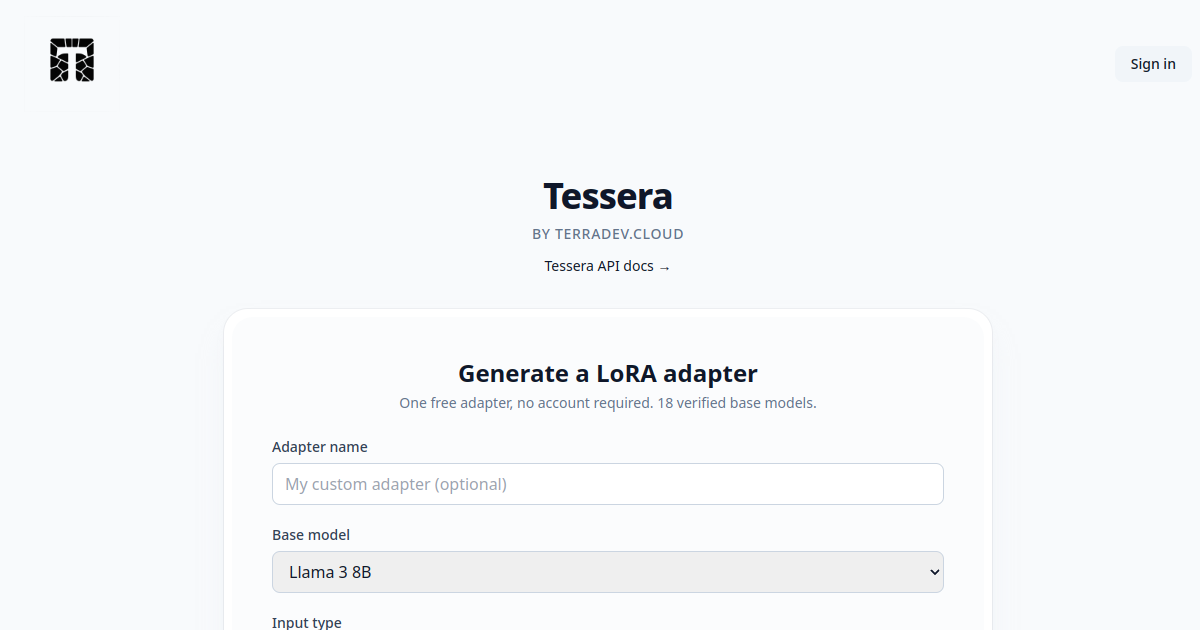Click the "no account required" phrase
The width and height of the screenshot is (1200, 630).
pyautogui.click(x=584, y=403)
